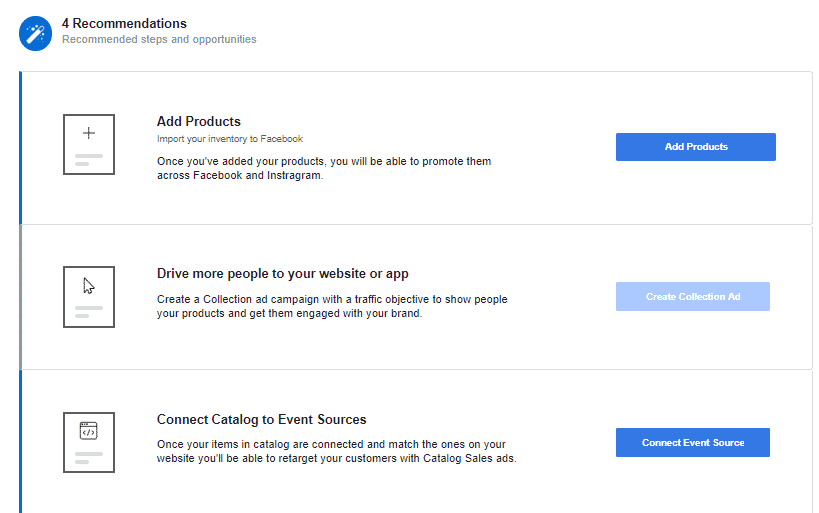Click blue accent bar on Connect Catalog card

pos(20,441)
